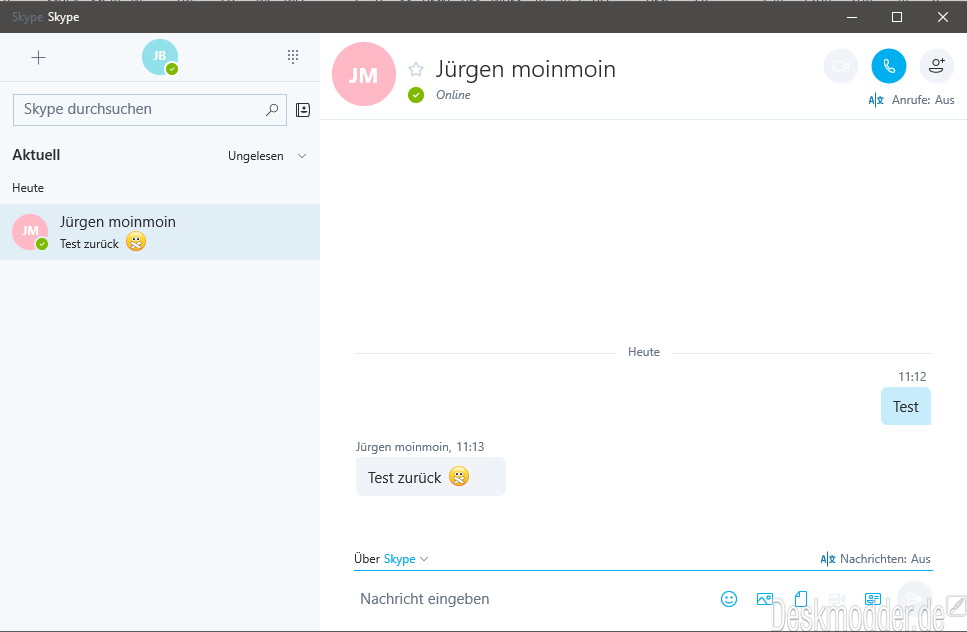Toggle call translation Anrufe: Aus

(911, 100)
